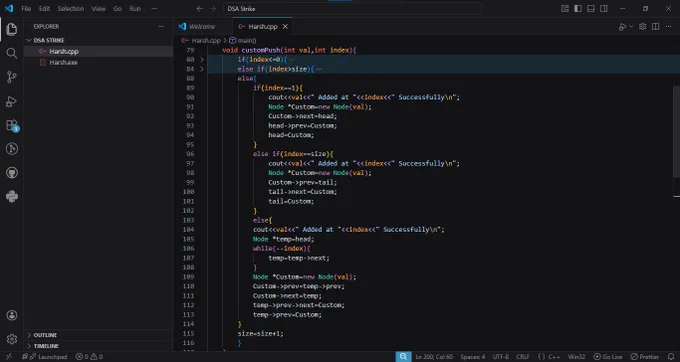
Task: Click the DSA Strike command center search box
Action: point(353,9)
